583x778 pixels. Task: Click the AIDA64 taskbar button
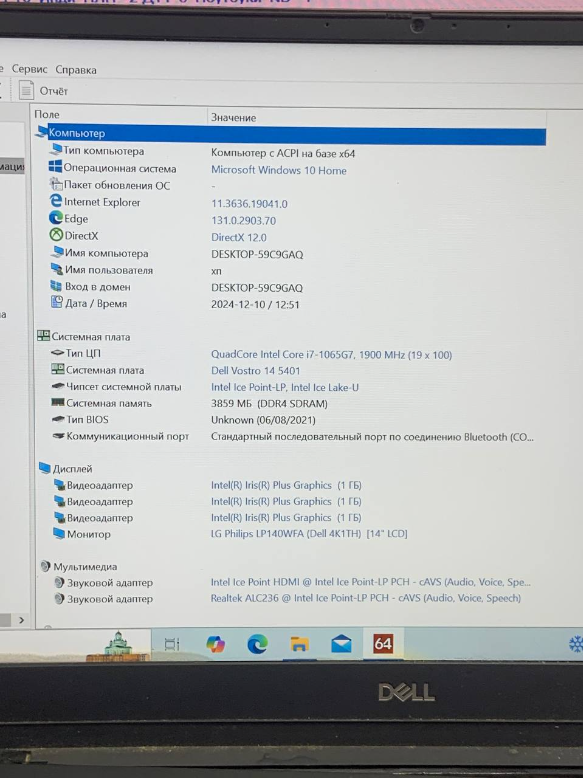[383, 644]
